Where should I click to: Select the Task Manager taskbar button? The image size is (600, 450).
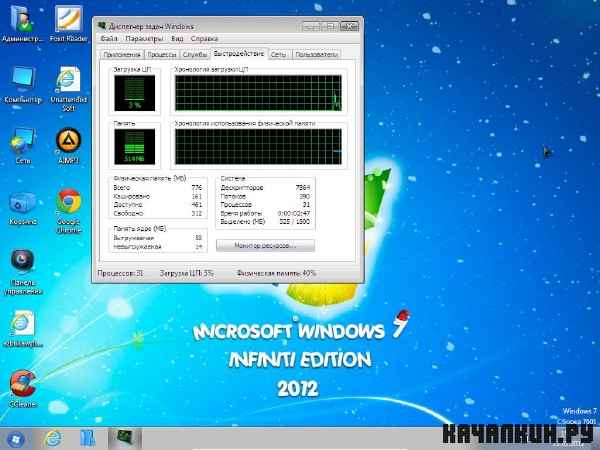pos(125,439)
